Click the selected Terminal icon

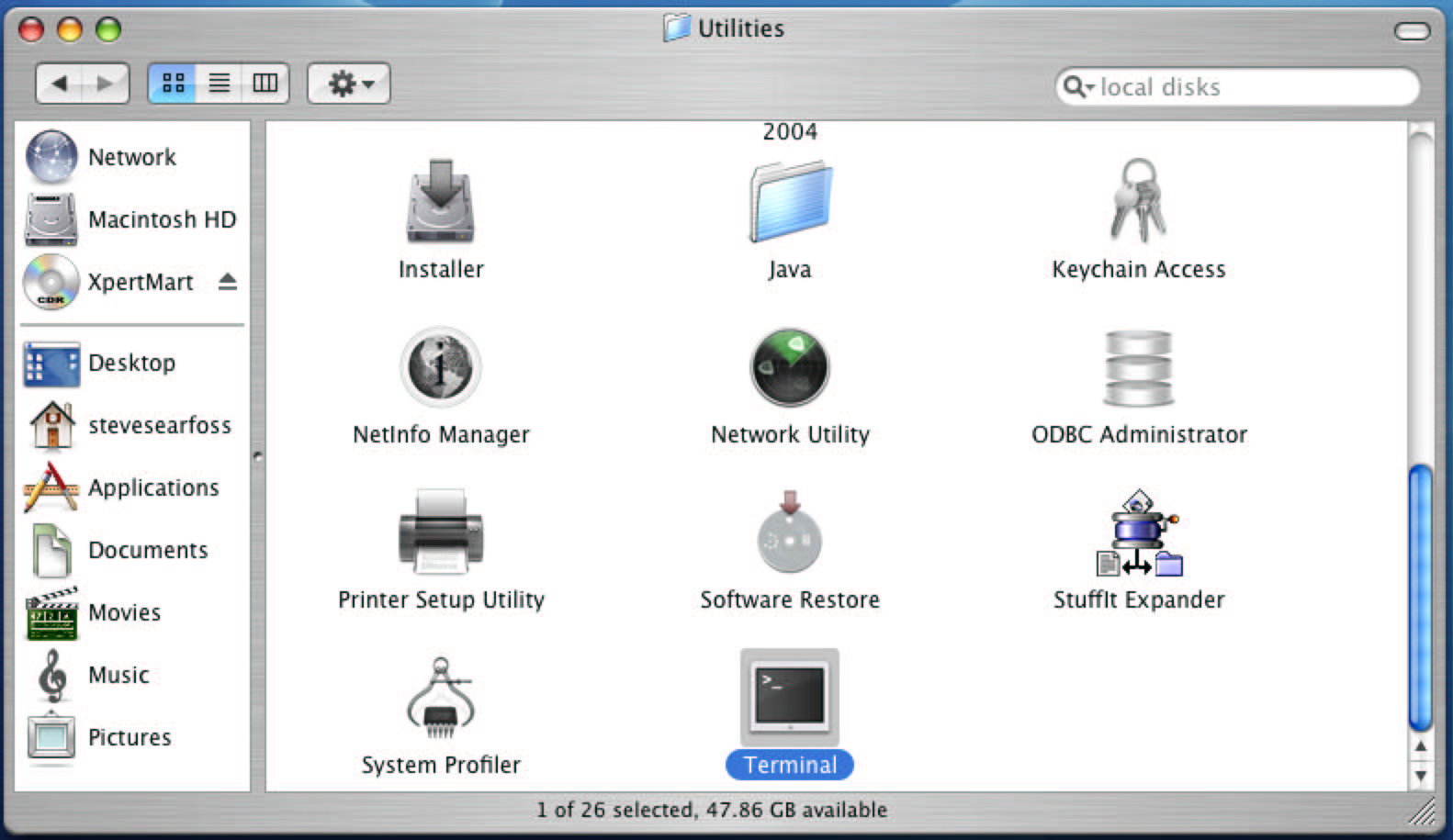point(790,698)
